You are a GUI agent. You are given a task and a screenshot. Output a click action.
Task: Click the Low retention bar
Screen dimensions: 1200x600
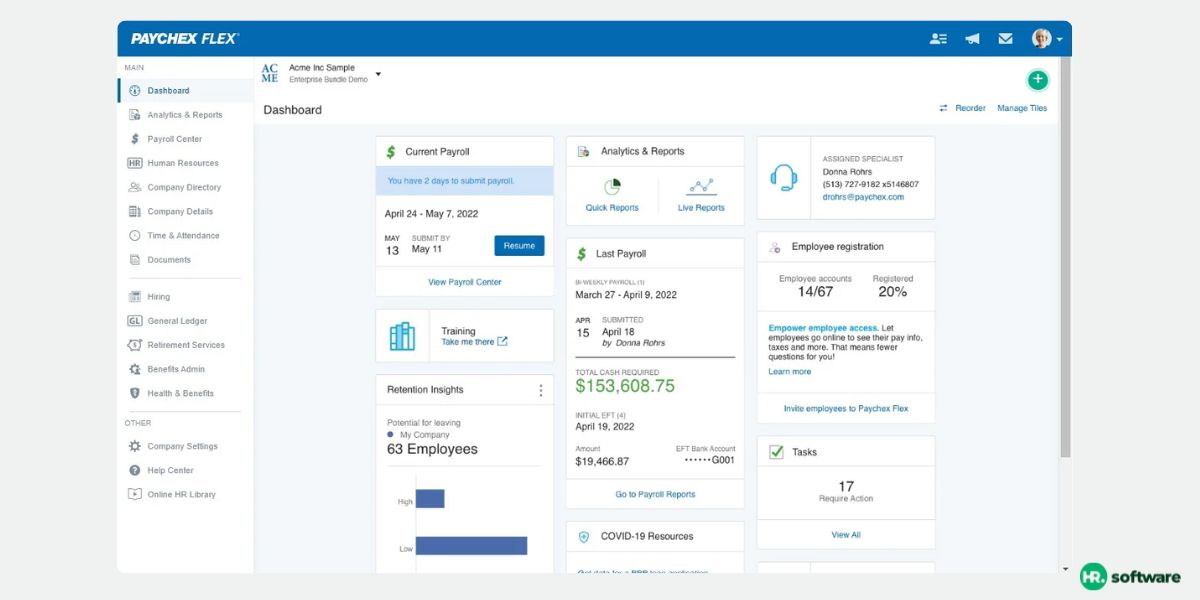[471, 546]
